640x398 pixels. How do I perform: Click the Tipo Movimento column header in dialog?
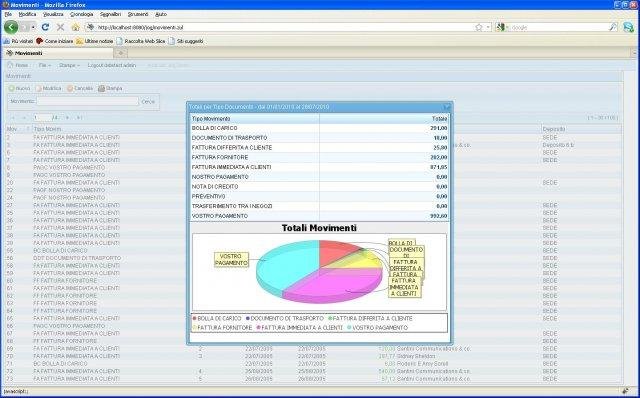(x=255, y=119)
